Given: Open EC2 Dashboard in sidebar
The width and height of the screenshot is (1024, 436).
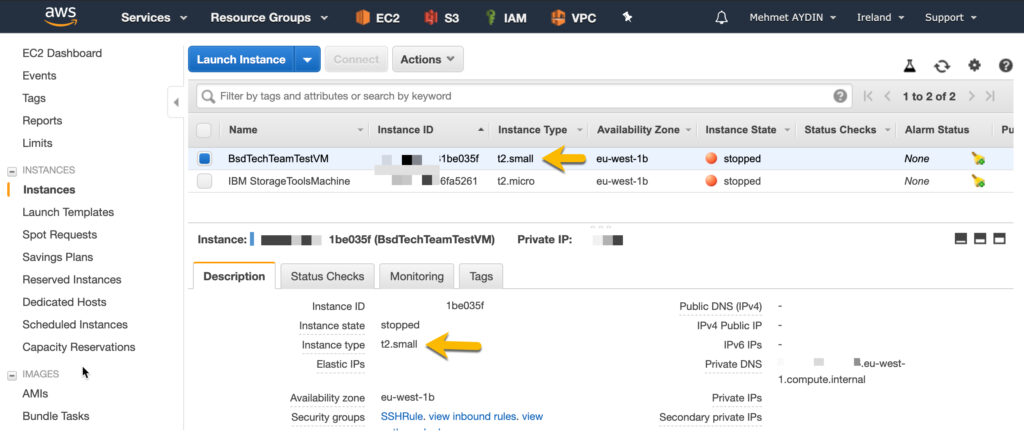Looking at the screenshot, I should pyautogui.click(x=62, y=54).
